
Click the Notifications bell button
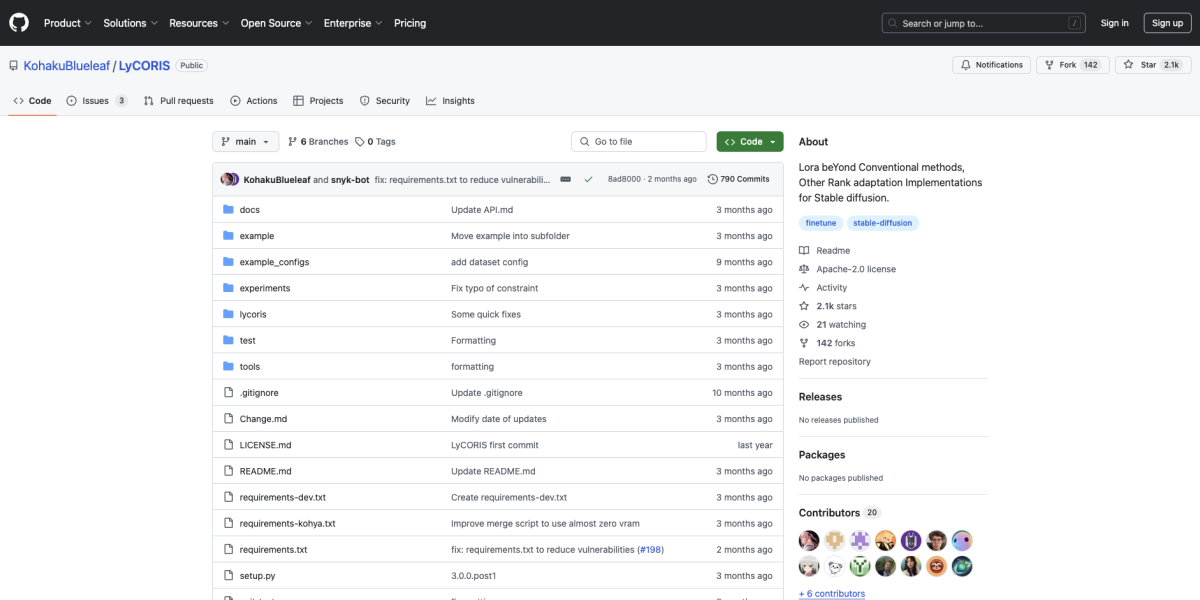coord(992,65)
